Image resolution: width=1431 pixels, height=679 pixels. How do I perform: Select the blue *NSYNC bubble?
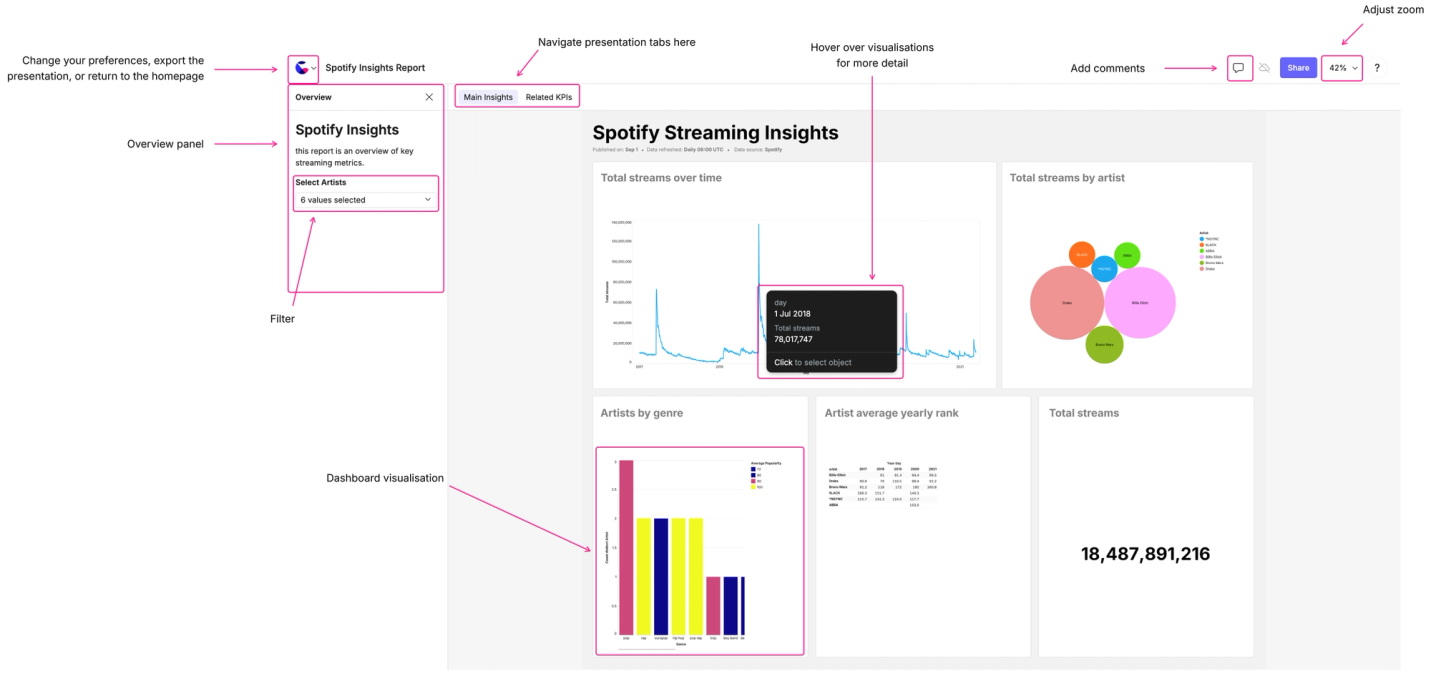click(x=1104, y=269)
